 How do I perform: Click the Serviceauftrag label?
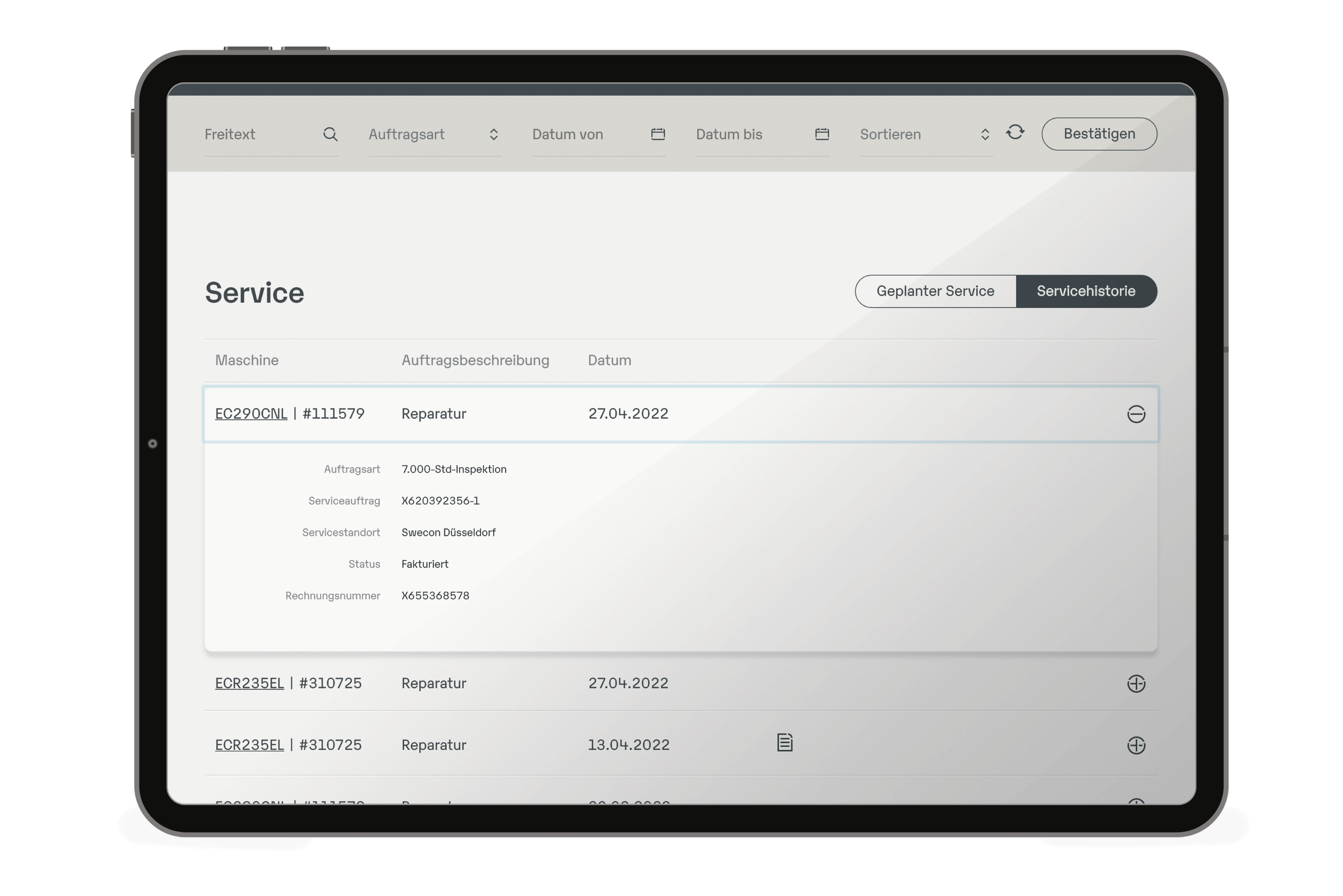click(x=344, y=501)
